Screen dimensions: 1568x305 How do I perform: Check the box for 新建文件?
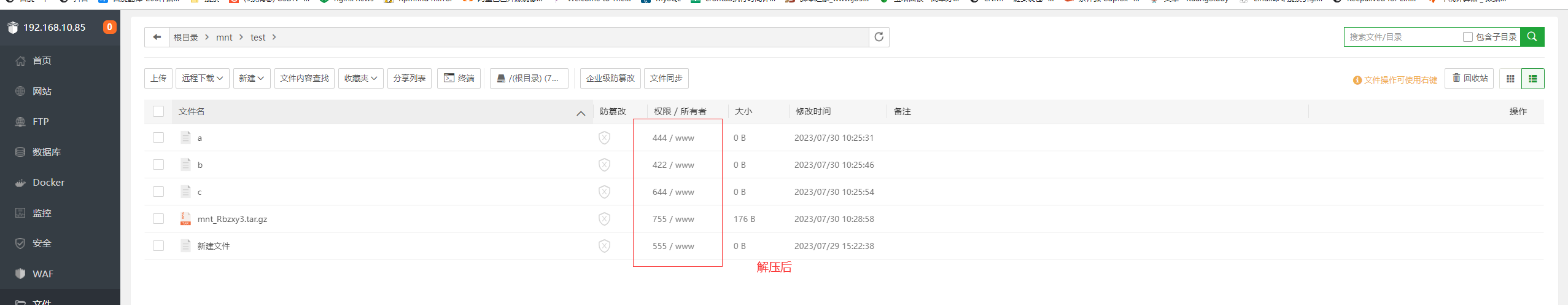pyautogui.click(x=158, y=246)
